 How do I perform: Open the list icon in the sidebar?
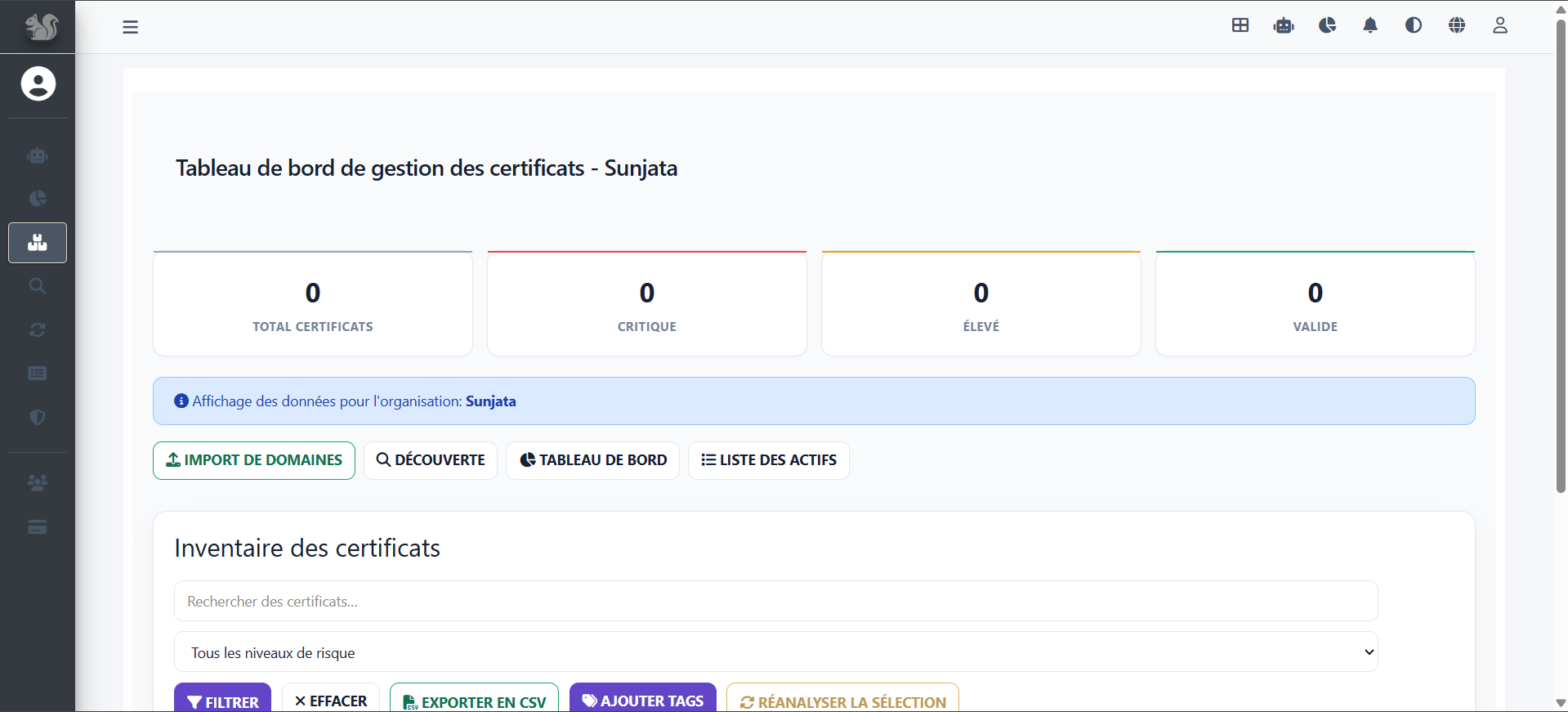[38, 374]
